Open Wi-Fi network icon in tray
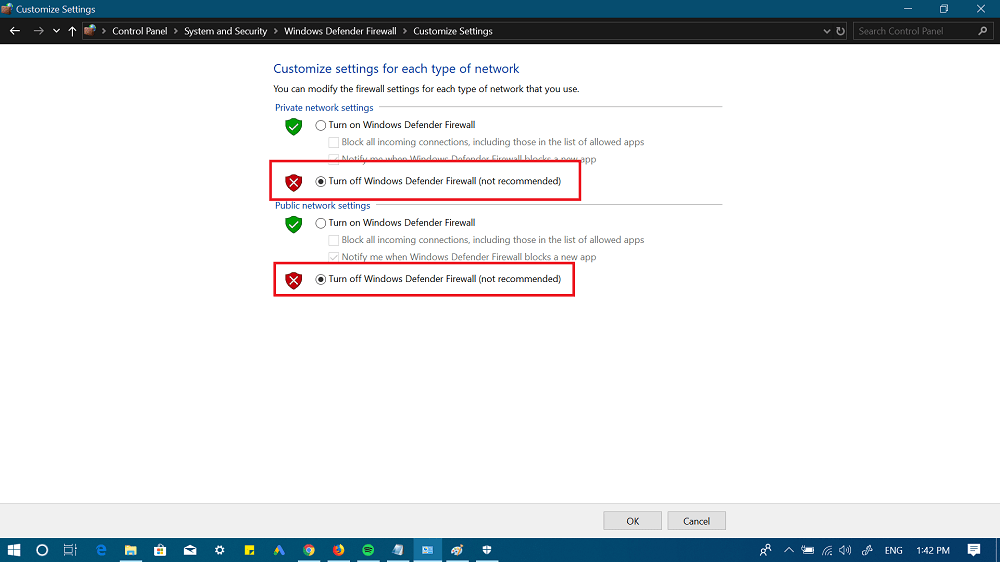 pyautogui.click(x=827, y=550)
